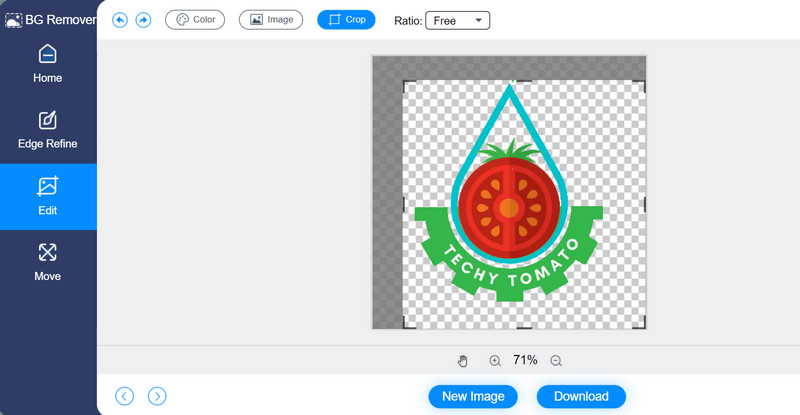Screen dimensions: 800x415
Task: Go to next image arrow
Action: click(157, 396)
